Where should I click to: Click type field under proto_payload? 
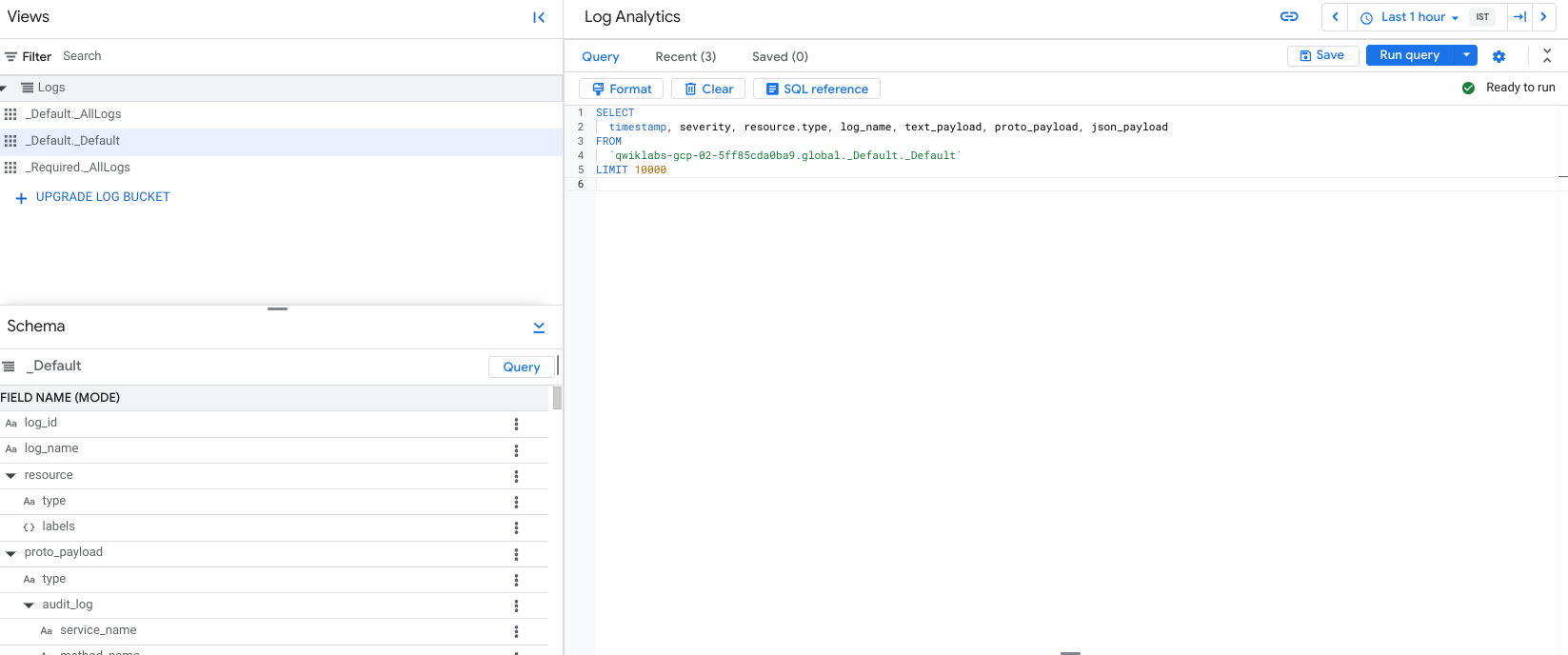coord(54,579)
